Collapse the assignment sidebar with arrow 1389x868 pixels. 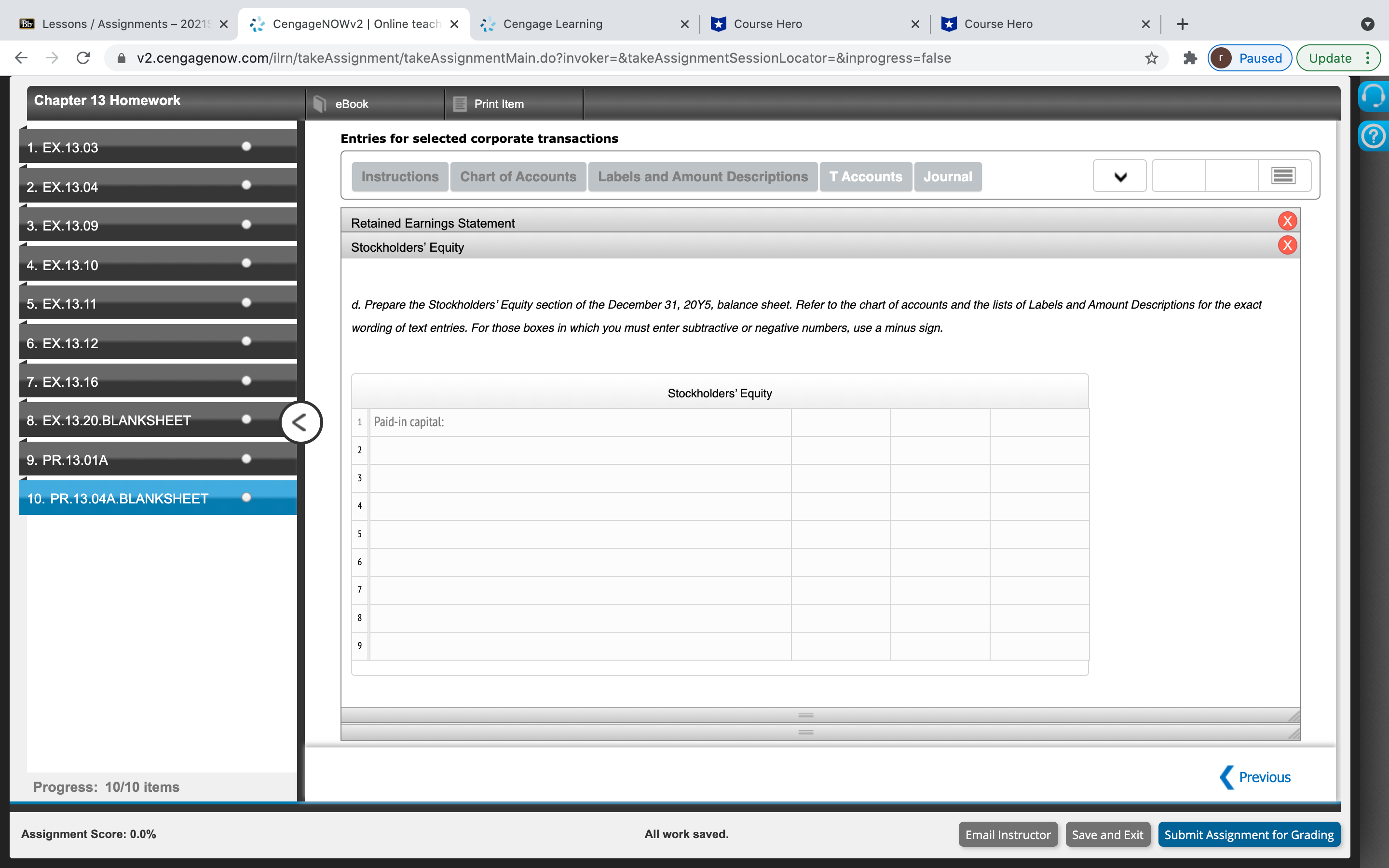point(301,422)
